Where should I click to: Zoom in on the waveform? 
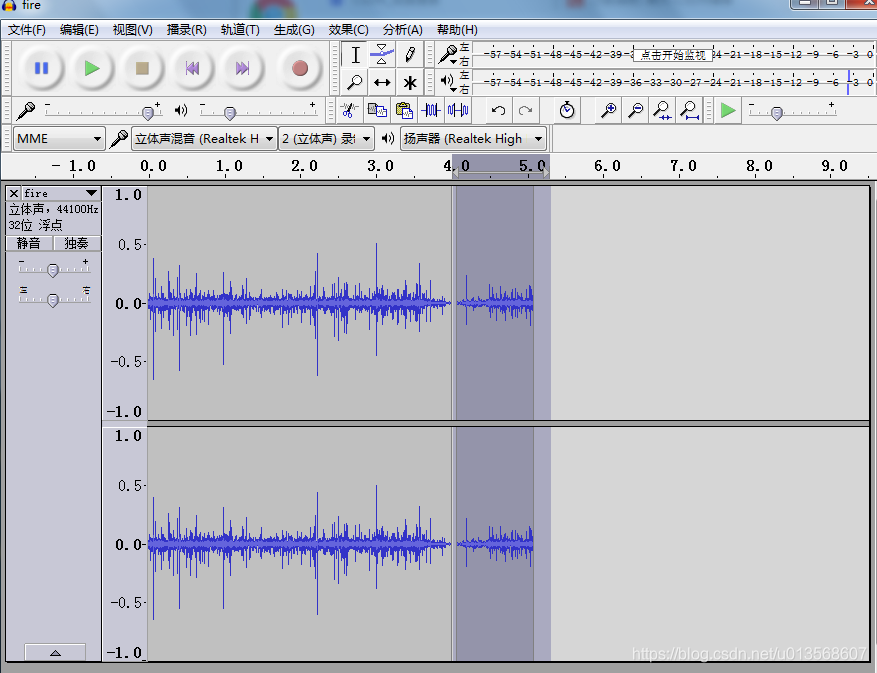(608, 110)
